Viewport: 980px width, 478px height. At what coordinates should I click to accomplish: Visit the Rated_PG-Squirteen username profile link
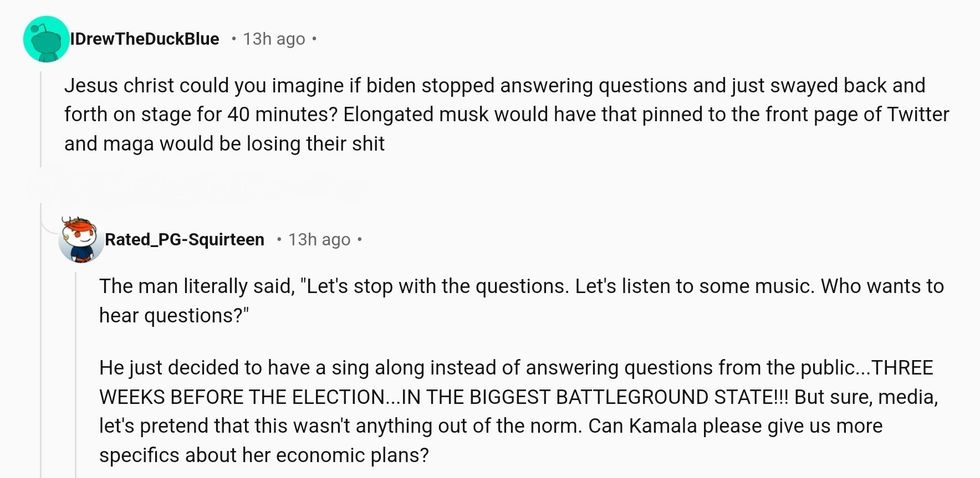coord(185,240)
